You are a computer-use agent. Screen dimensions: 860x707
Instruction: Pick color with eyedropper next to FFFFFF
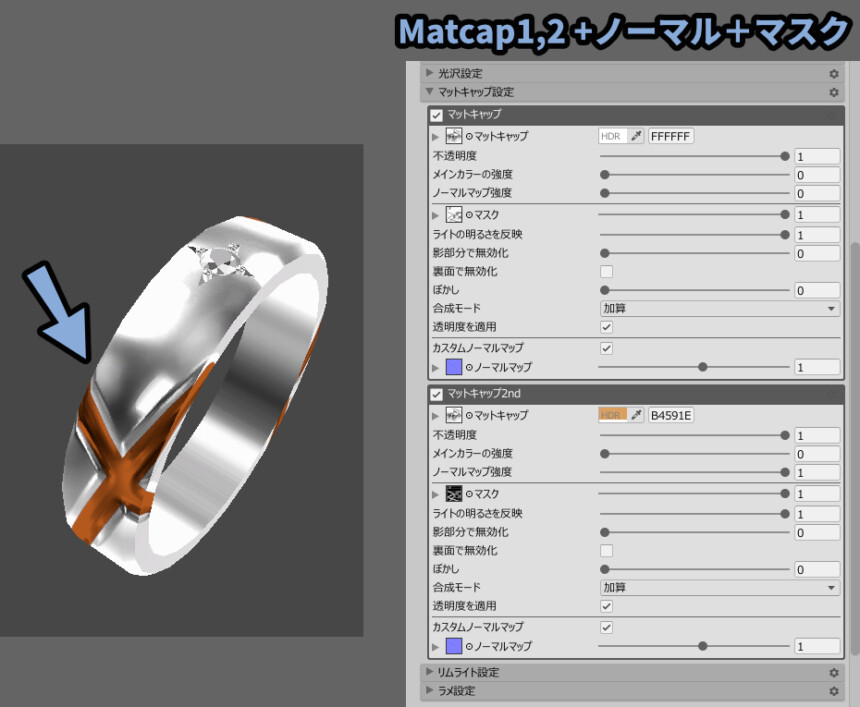[637, 136]
